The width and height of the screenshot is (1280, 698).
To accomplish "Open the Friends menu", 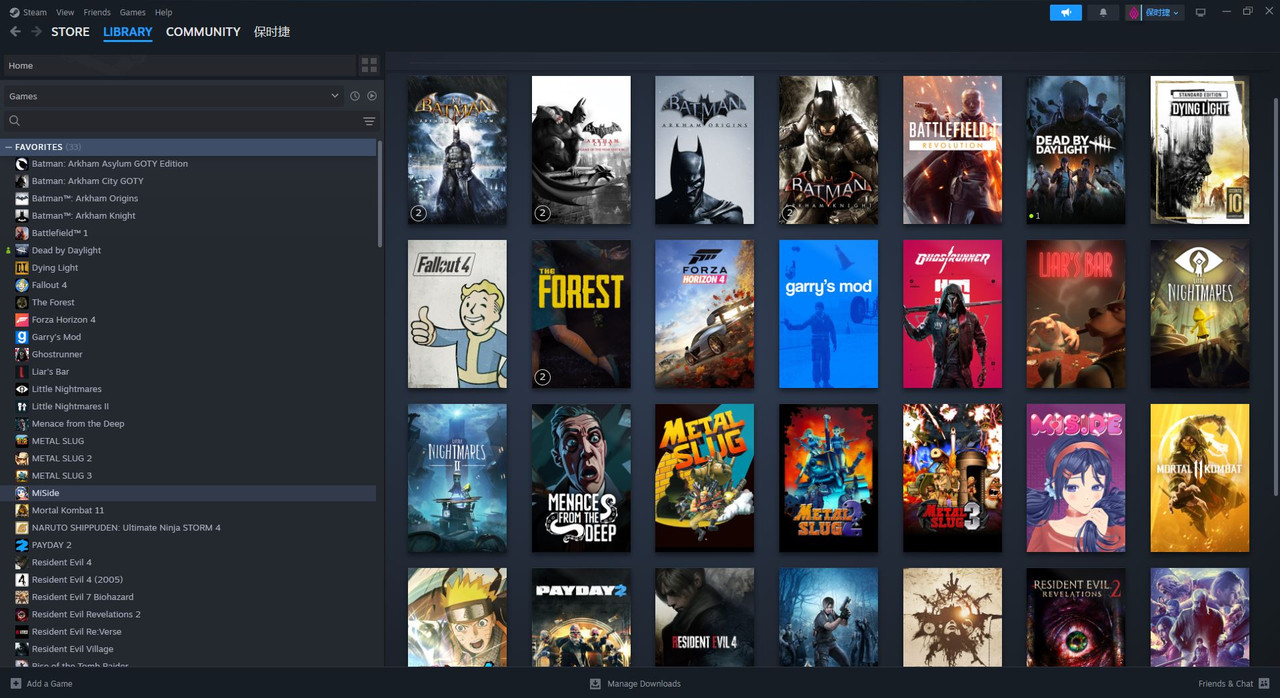I will click(97, 12).
